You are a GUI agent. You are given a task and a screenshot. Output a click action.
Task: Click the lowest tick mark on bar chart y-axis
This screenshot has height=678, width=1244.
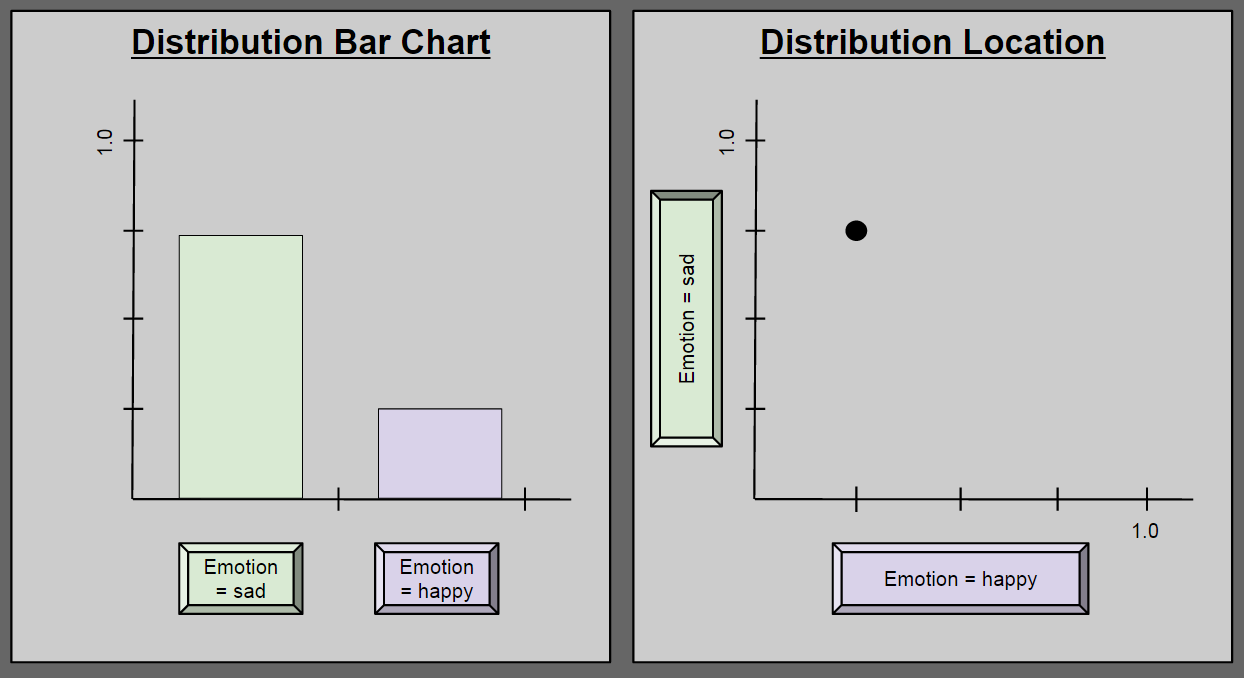click(133, 409)
